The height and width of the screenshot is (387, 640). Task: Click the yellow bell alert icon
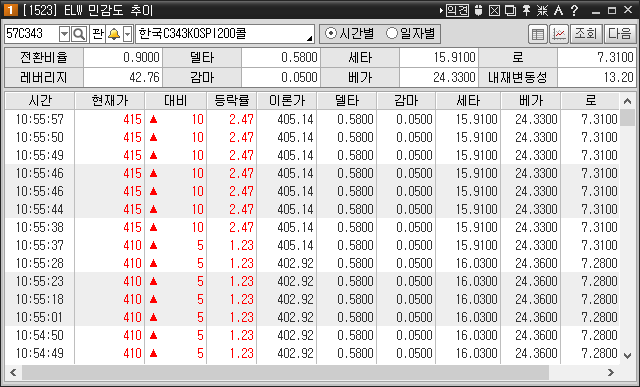113,34
